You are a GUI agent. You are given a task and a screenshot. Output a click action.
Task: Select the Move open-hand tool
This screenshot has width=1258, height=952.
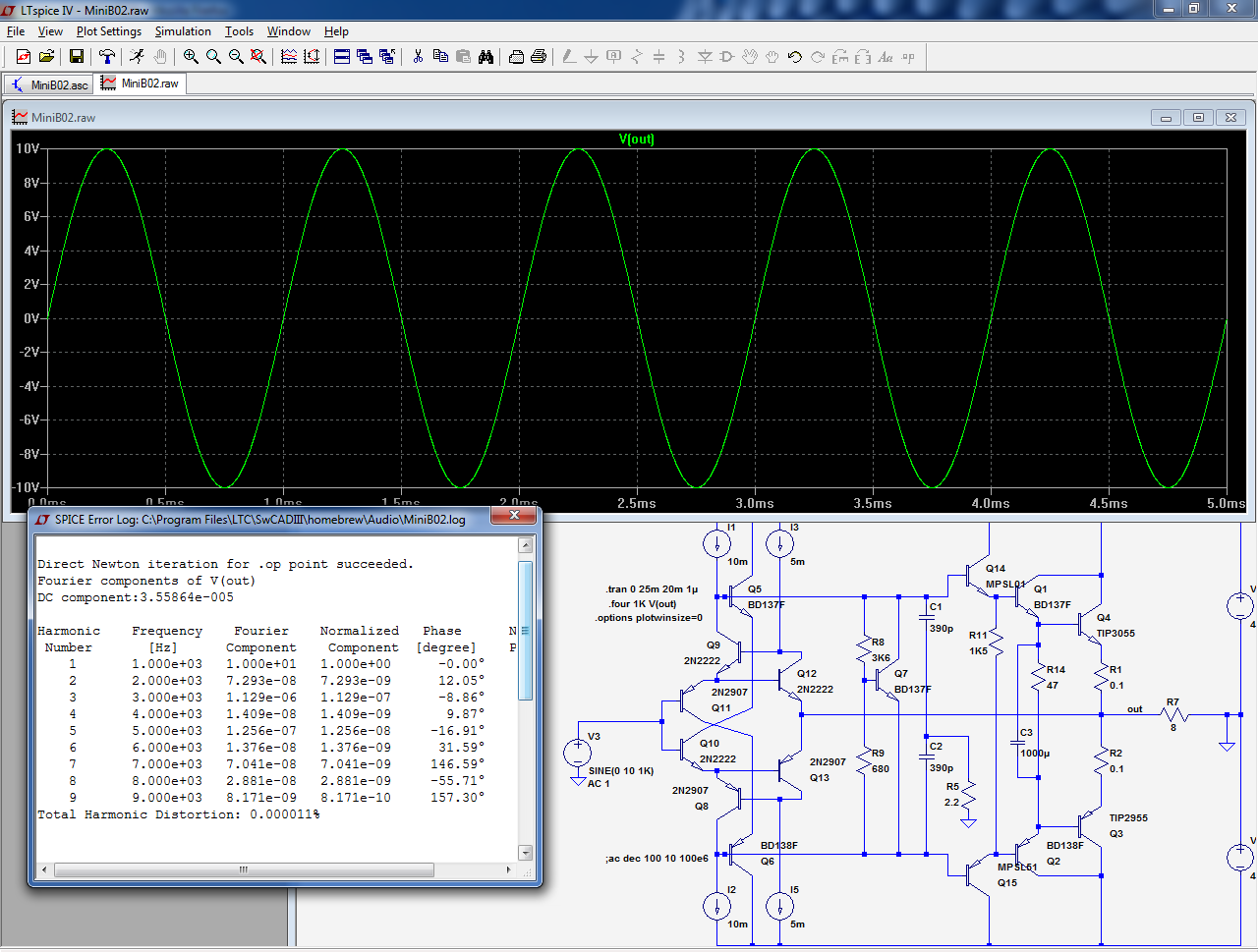pyautogui.click(x=750, y=57)
